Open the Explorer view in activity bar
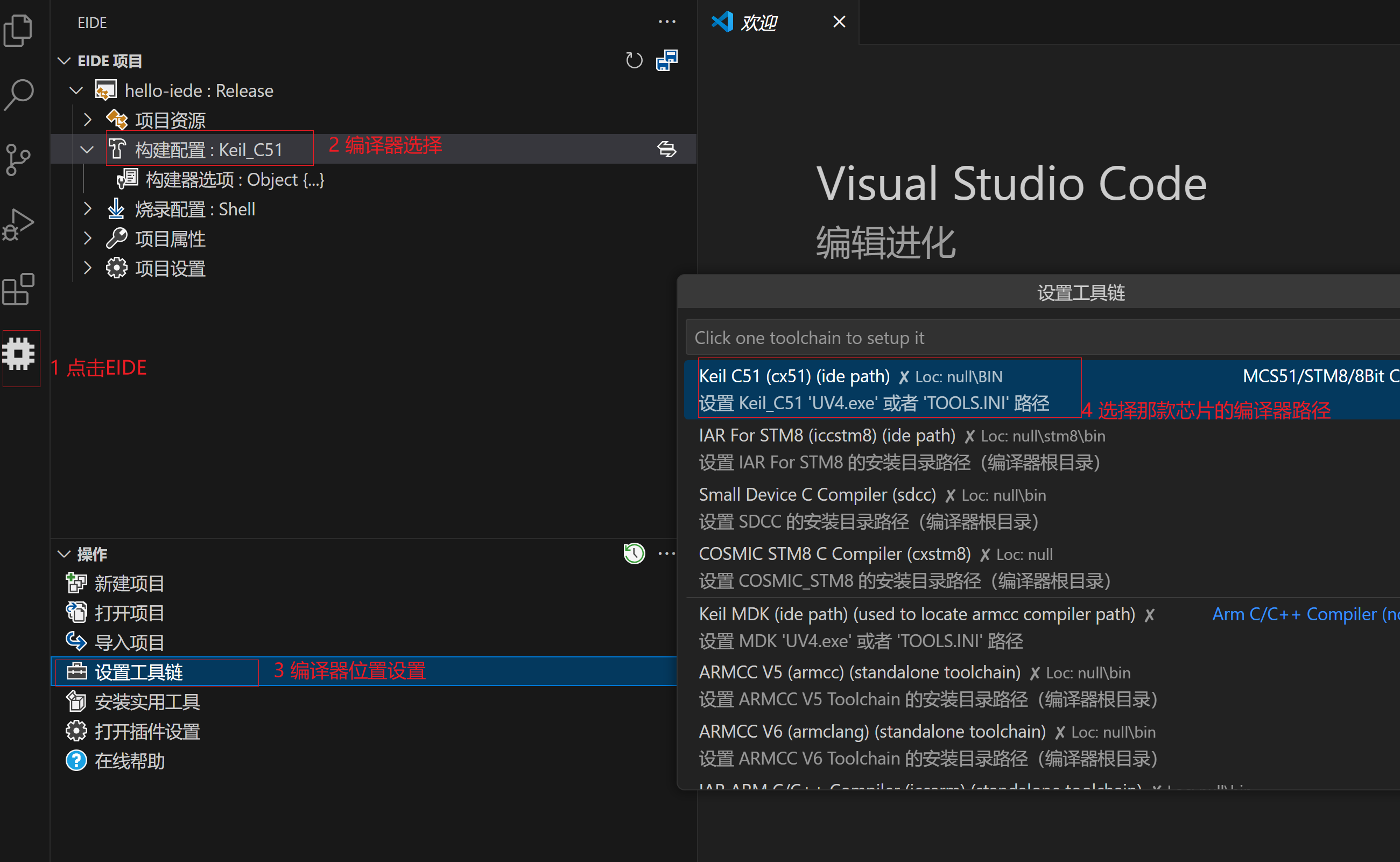Viewport: 1400px width, 862px height. [18, 30]
